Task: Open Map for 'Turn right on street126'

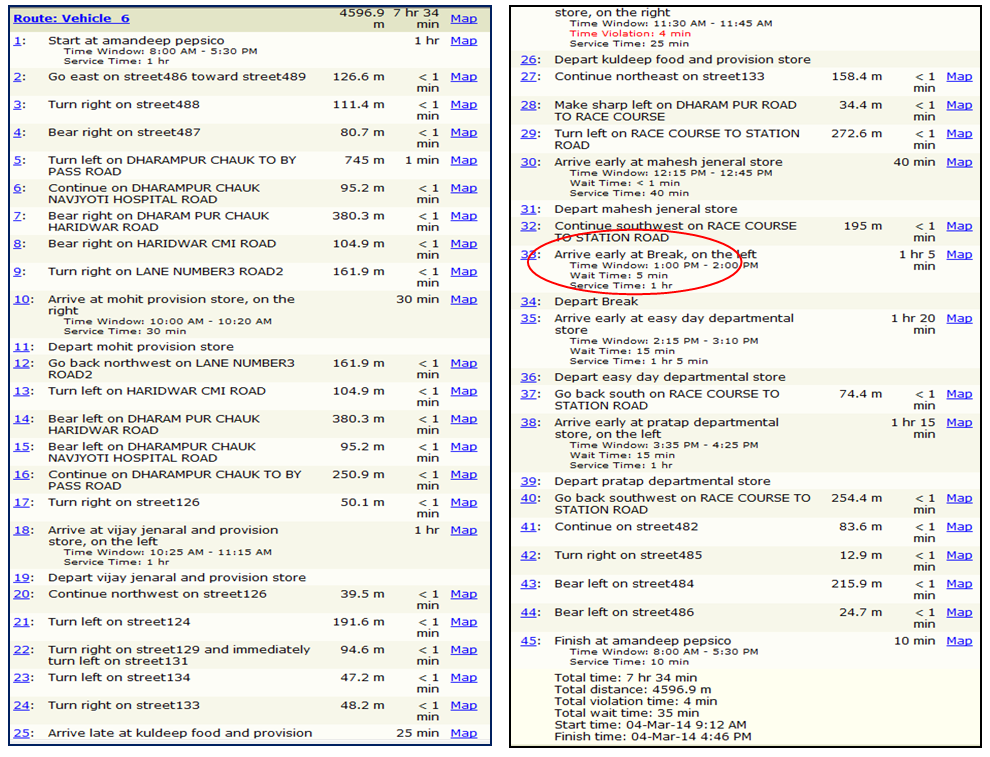Action: [463, 502]
